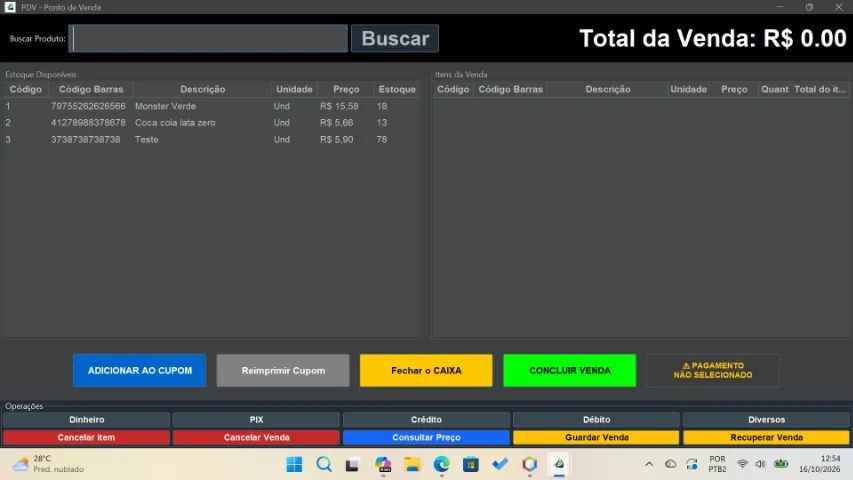
Task: Click the Estoque column header
Action: click(x=397, y=89)
